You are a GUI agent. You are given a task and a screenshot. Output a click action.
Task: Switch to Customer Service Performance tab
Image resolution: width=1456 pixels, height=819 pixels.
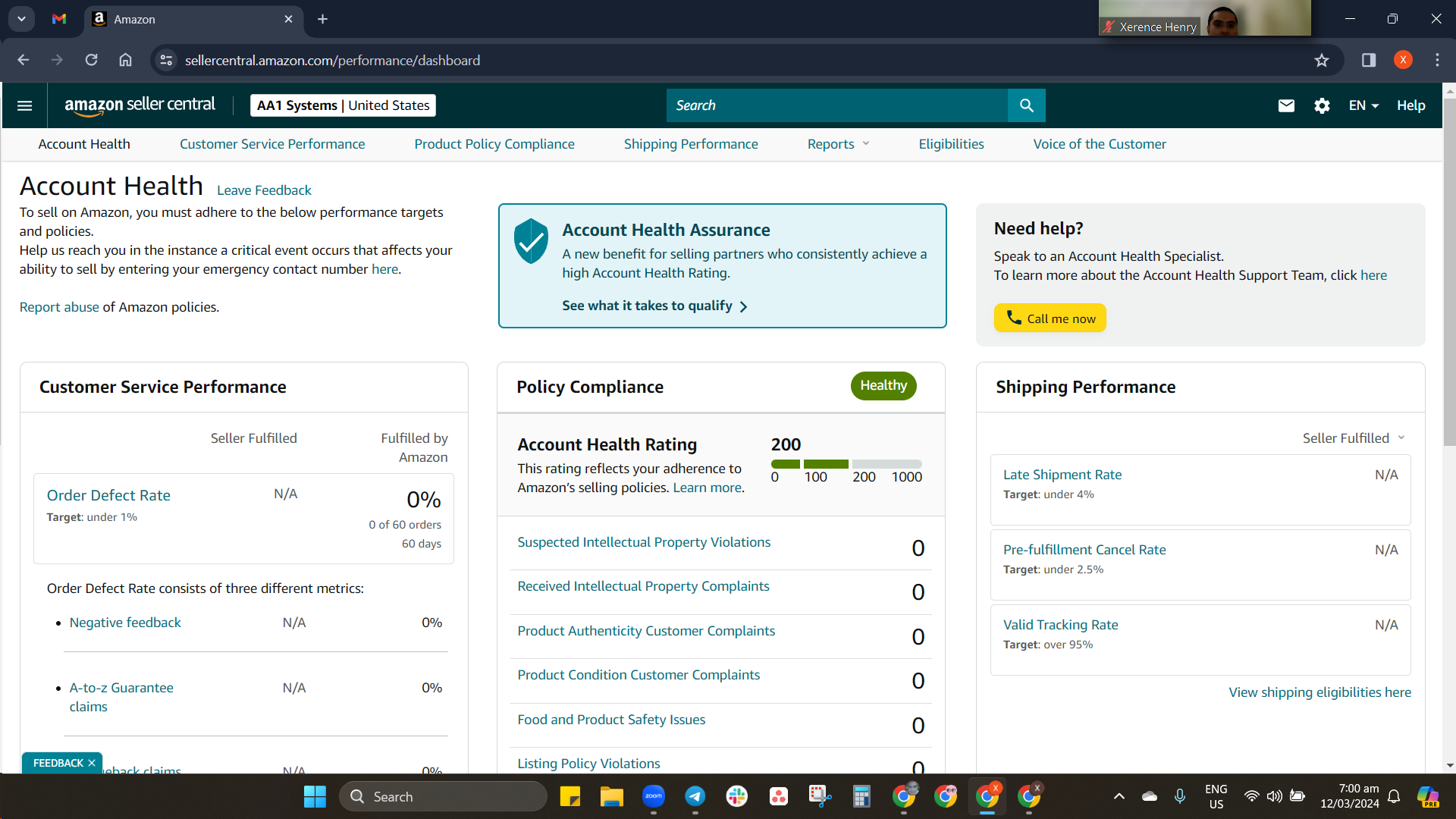[x=272, y=144]
